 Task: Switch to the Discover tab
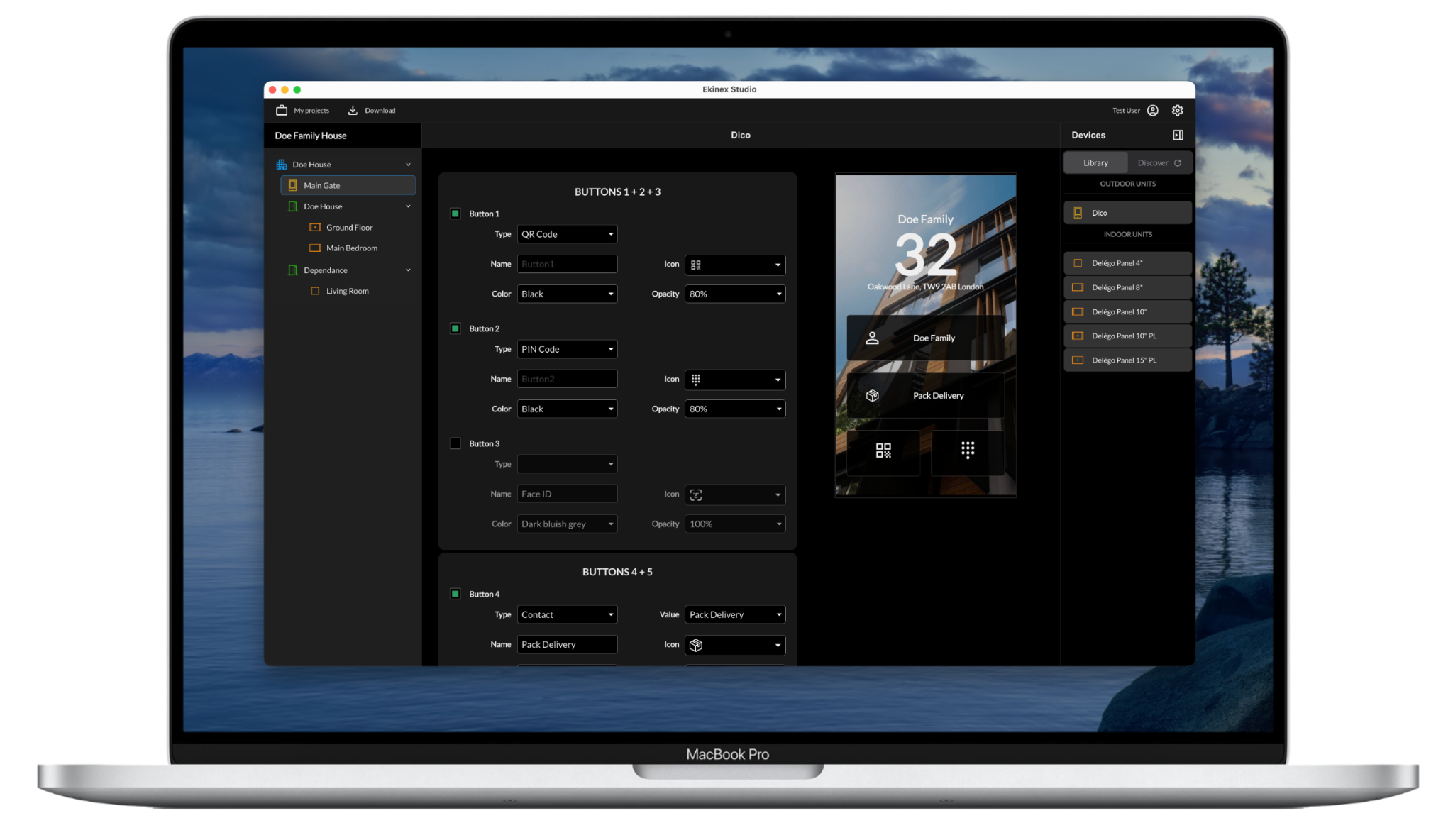pyautogui.click(x=1159, y=163)
